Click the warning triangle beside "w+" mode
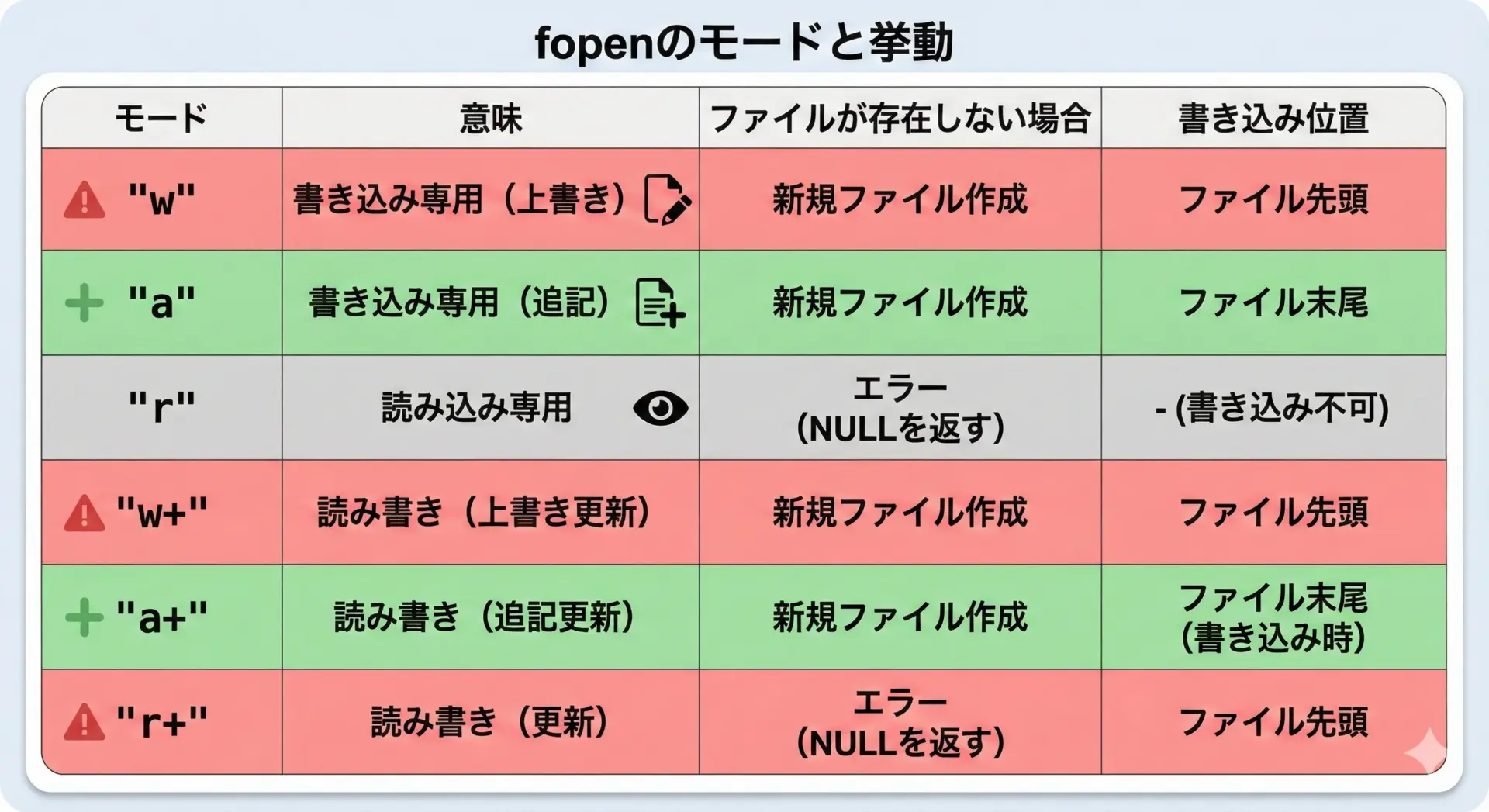 tap(85, 513)
